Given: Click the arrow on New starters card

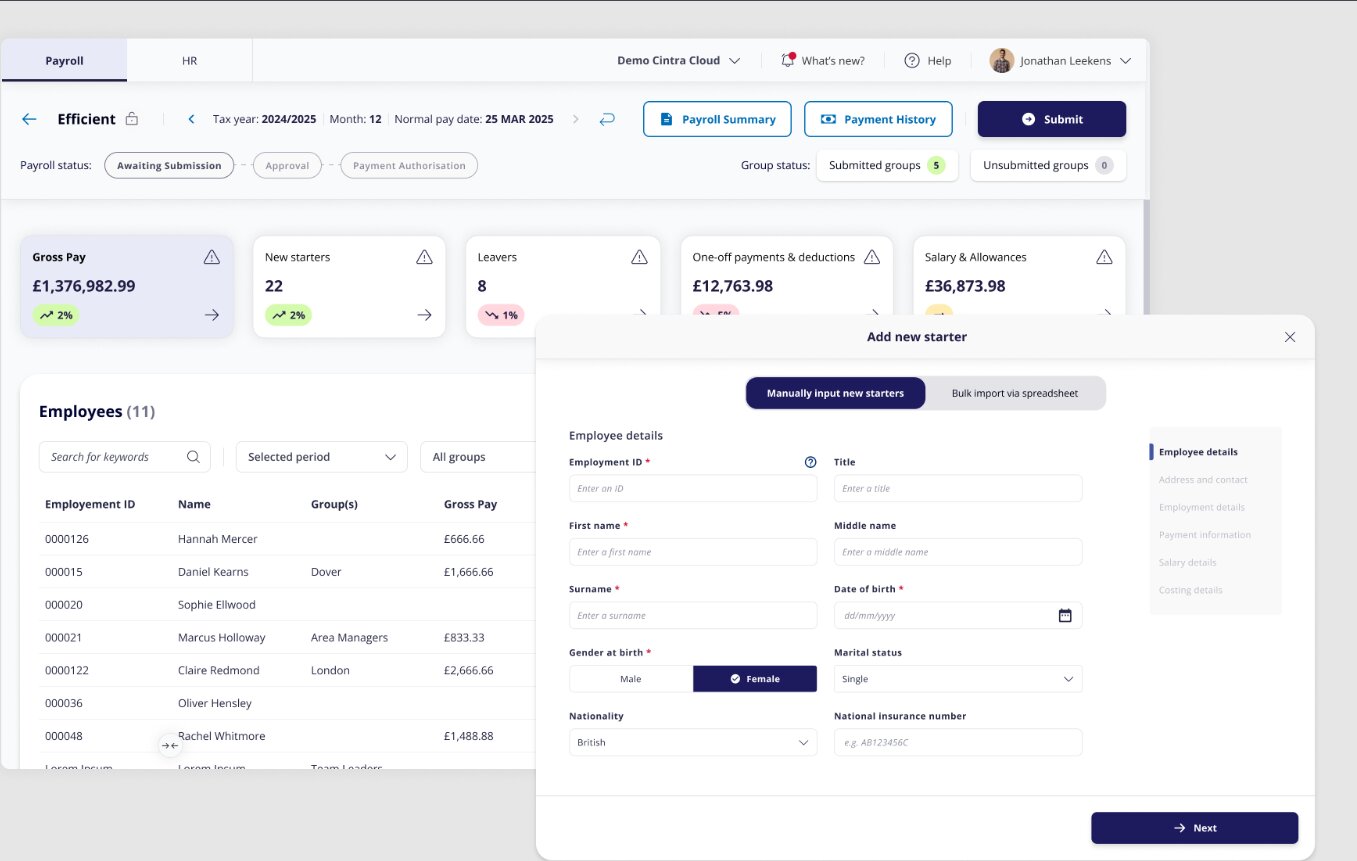Looking at the screenshot, I should 424,315.
